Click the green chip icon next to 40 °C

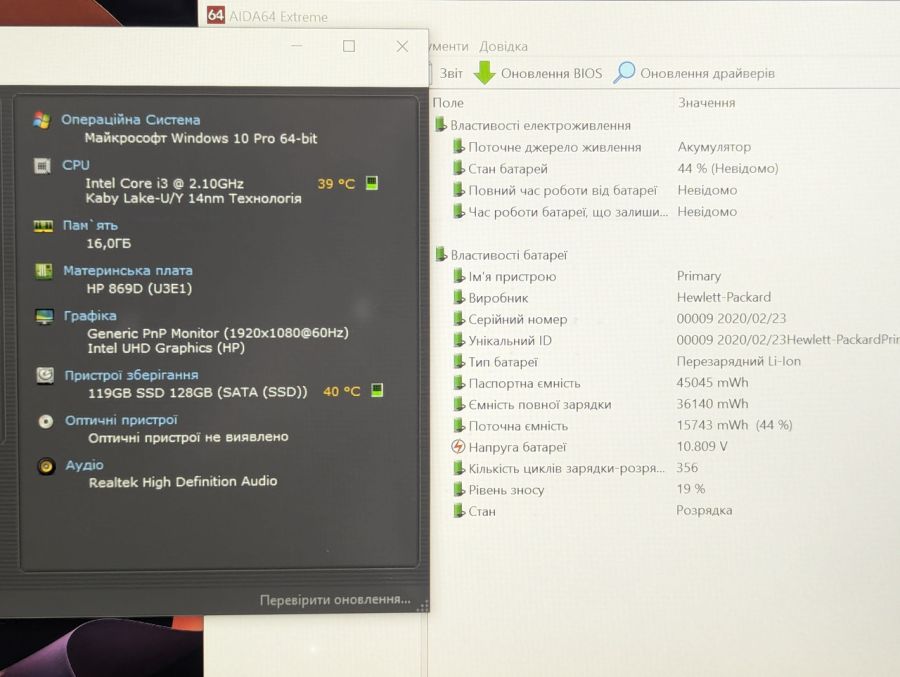tap(377, 390)
